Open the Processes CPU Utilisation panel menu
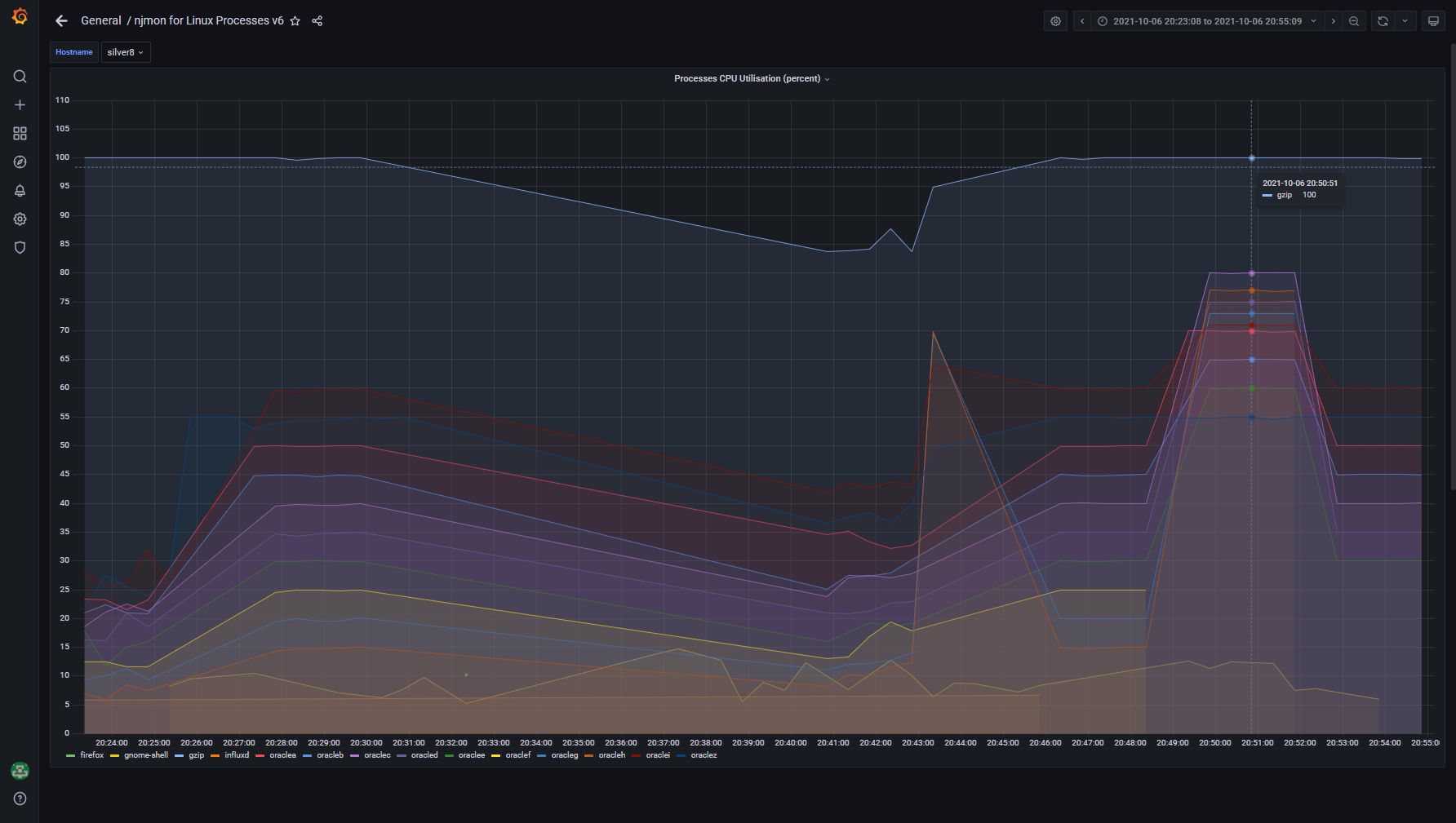 752,79
